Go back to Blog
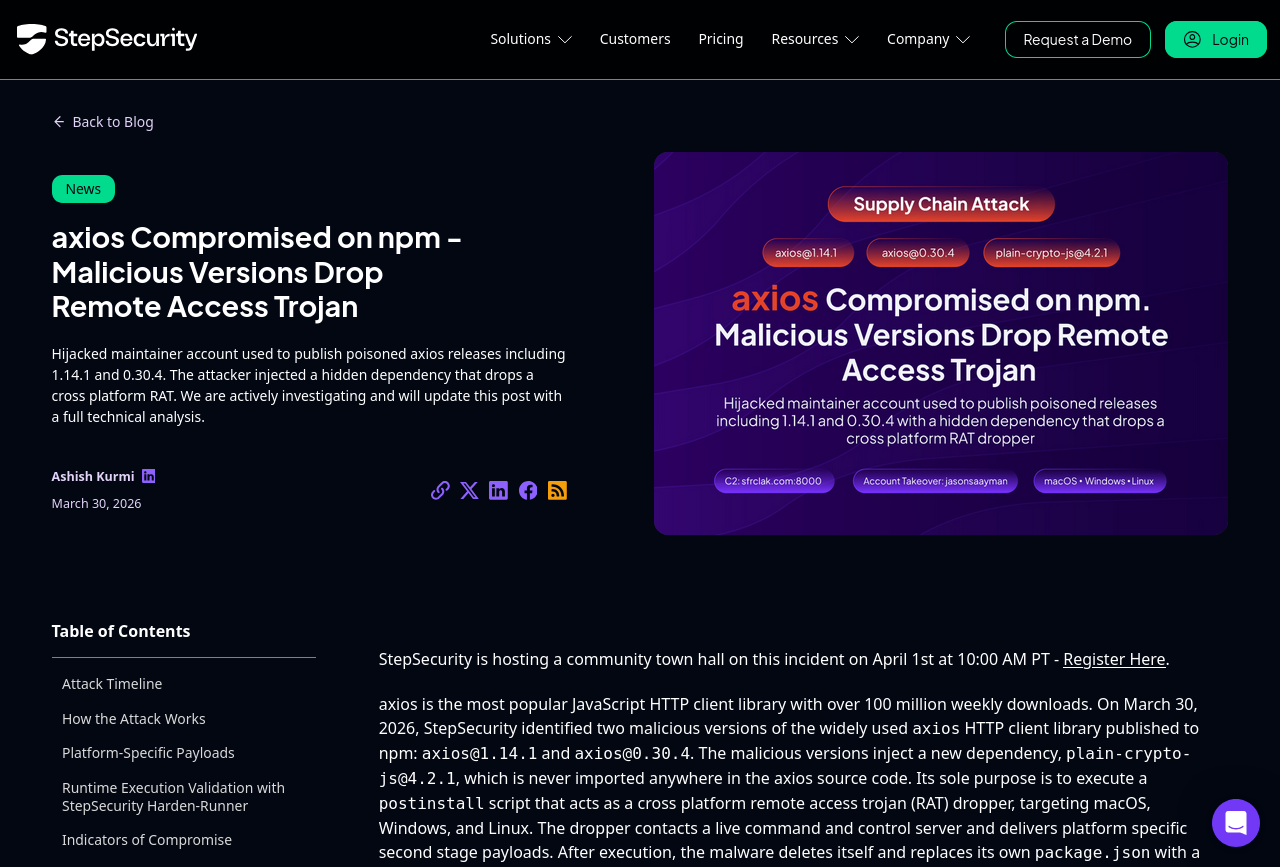This screenshot has height=867, width=1280. [103, 122]
